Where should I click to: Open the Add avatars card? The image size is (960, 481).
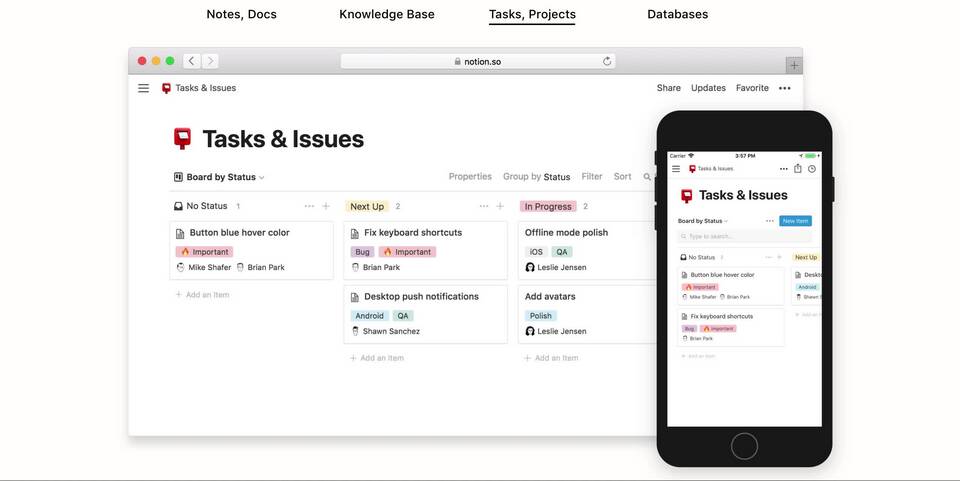(588, 314)
